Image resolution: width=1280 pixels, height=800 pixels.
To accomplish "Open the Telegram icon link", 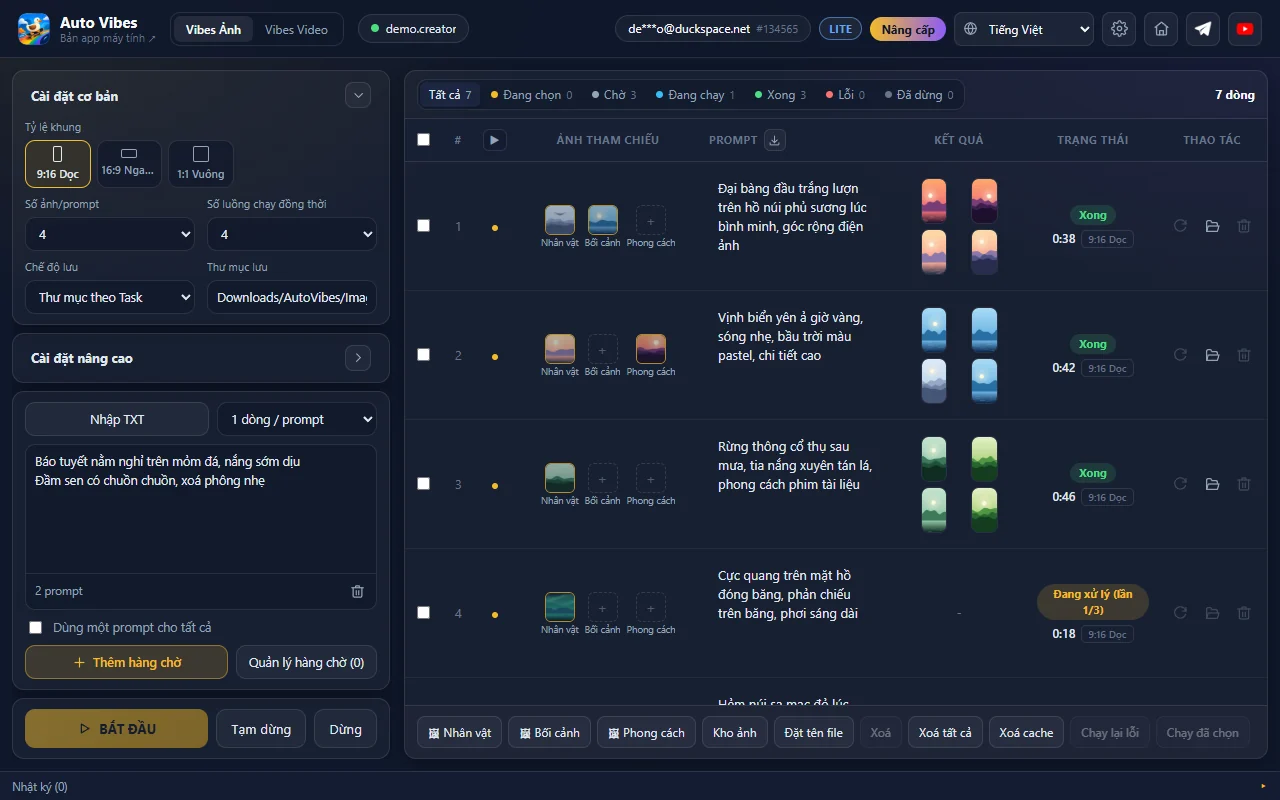I will (x=1203, y=29).
